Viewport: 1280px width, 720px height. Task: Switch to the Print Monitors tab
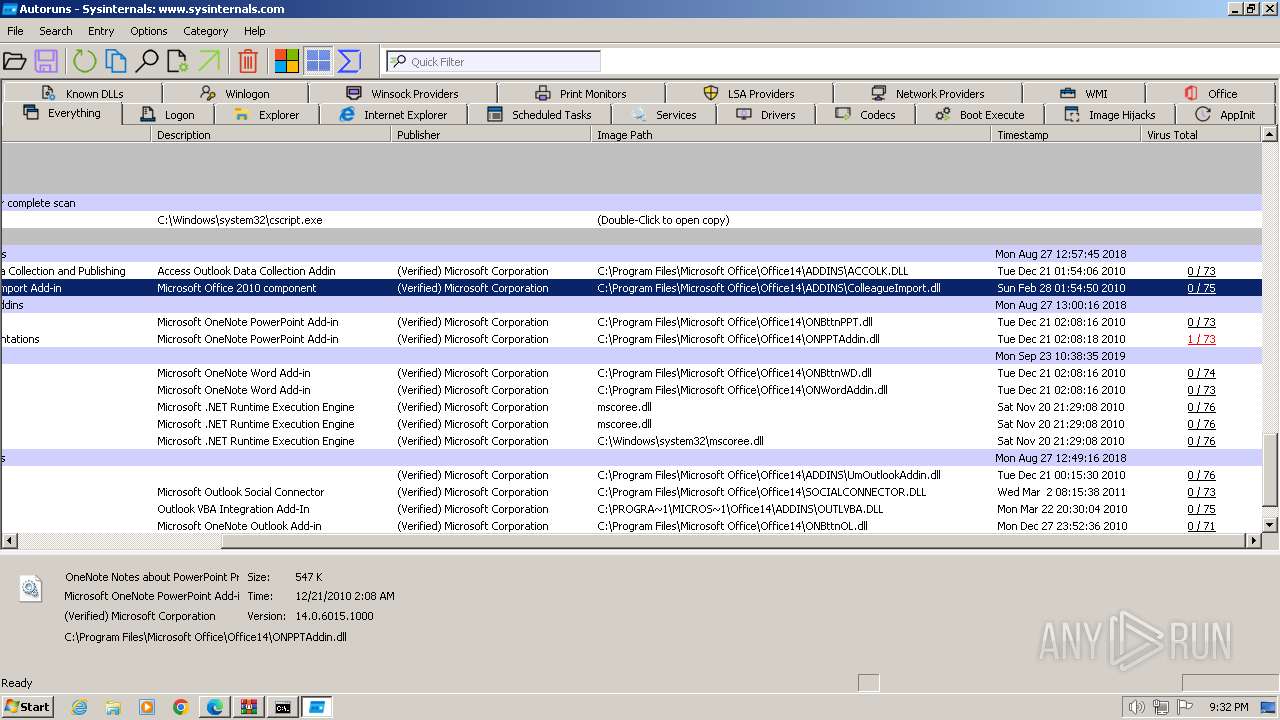581,93
